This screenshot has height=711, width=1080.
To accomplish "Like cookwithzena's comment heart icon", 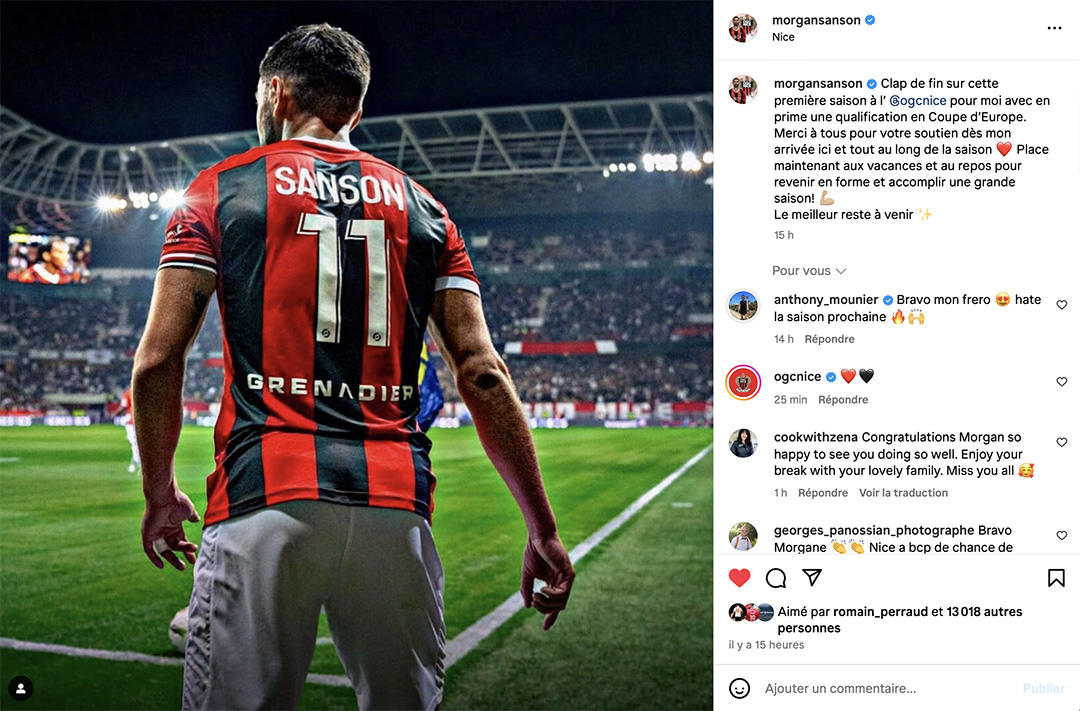I will pos(1061,442).
